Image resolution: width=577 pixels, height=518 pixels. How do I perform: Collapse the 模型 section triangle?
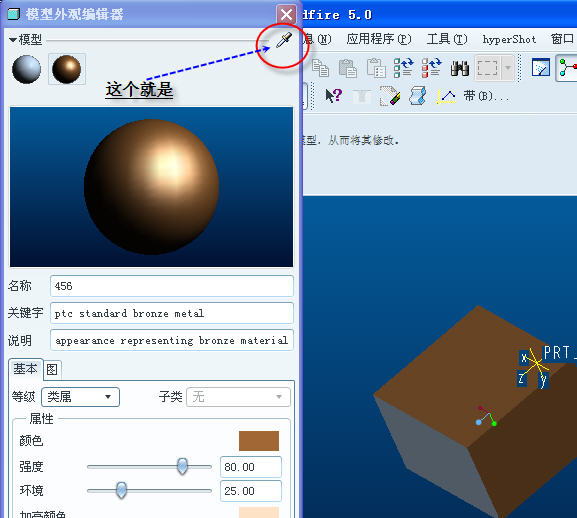13,39
